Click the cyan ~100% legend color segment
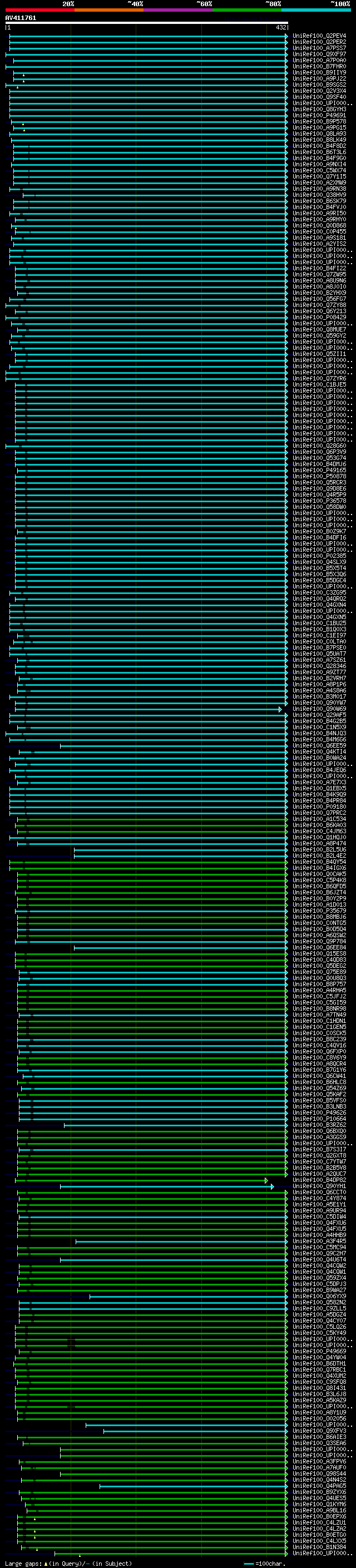Screen dimensions: 356x1568 pyautogui.click(x=316, y=11)
